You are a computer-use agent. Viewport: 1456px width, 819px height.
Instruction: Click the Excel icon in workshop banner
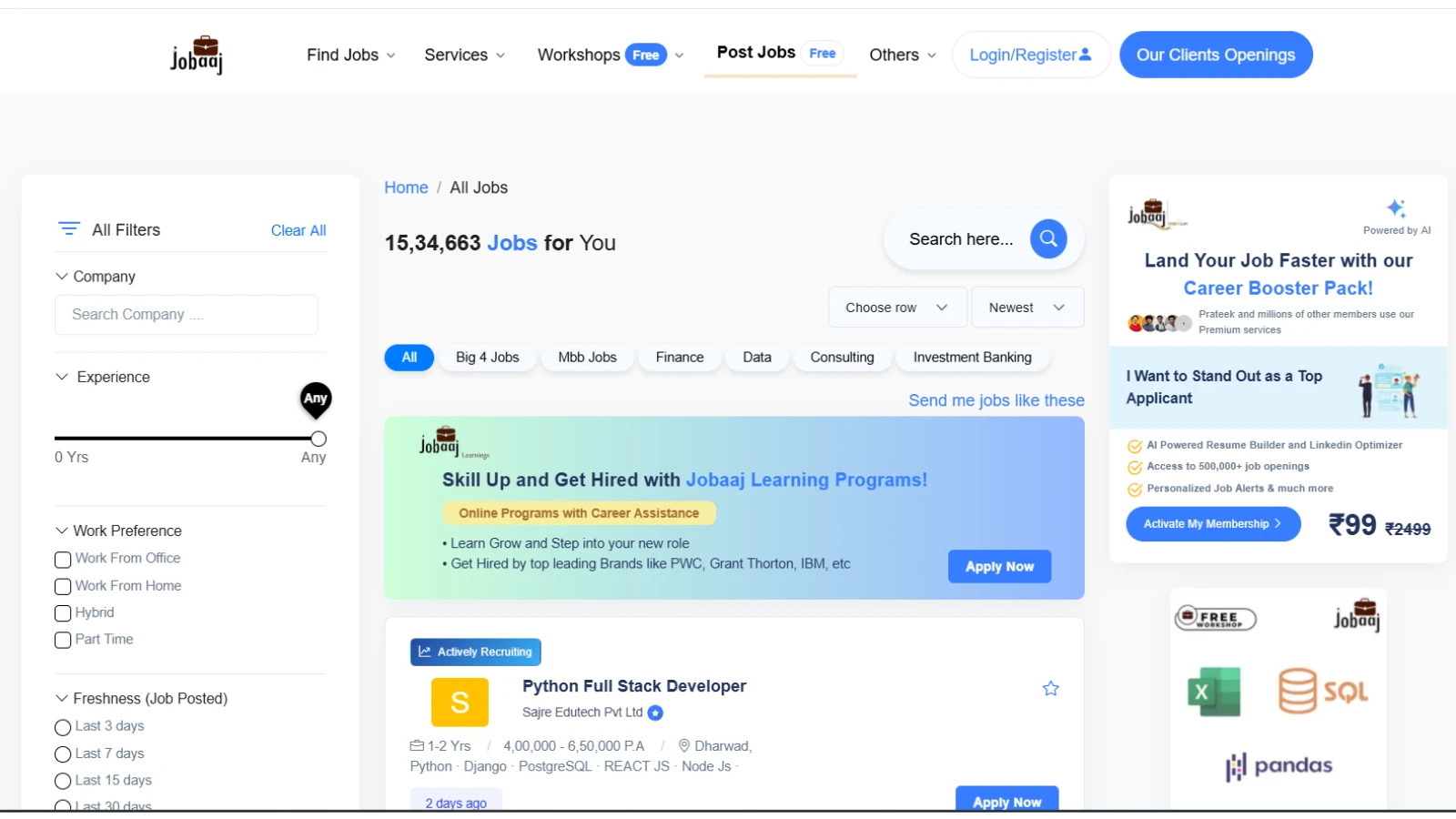(x=1214, y=692)
